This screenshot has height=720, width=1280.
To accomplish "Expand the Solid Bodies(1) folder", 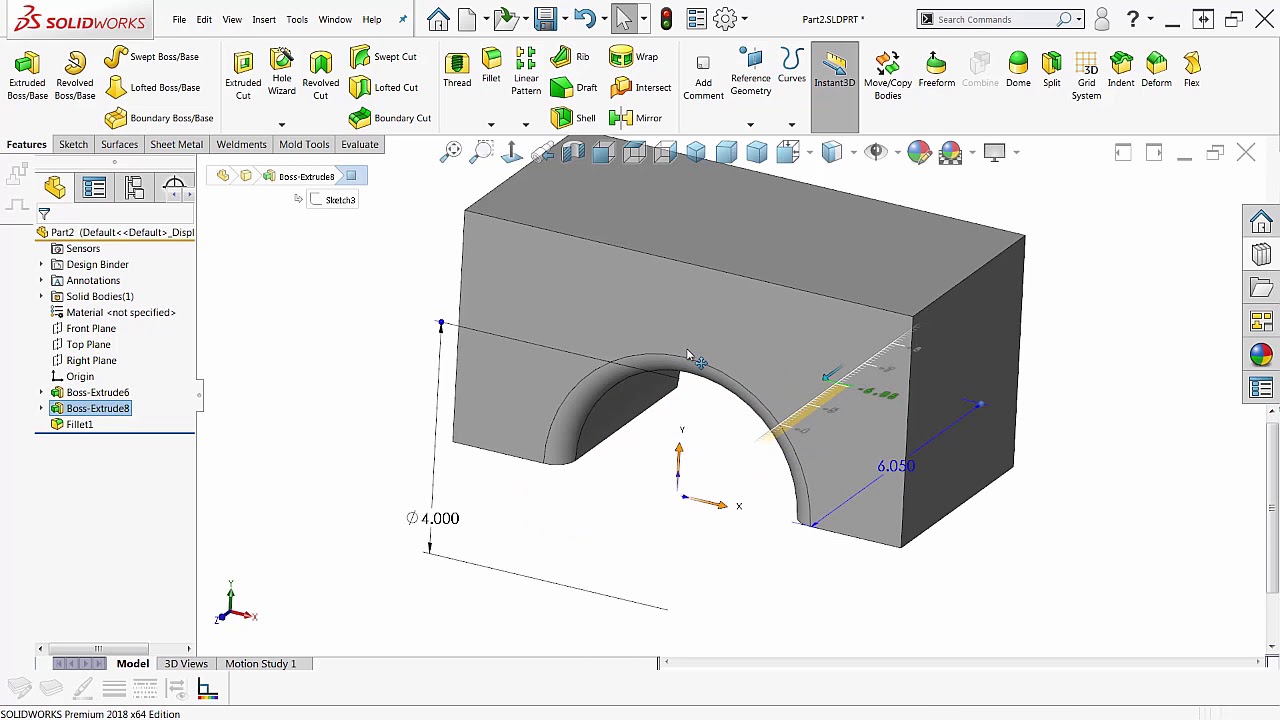I will 40,296.
